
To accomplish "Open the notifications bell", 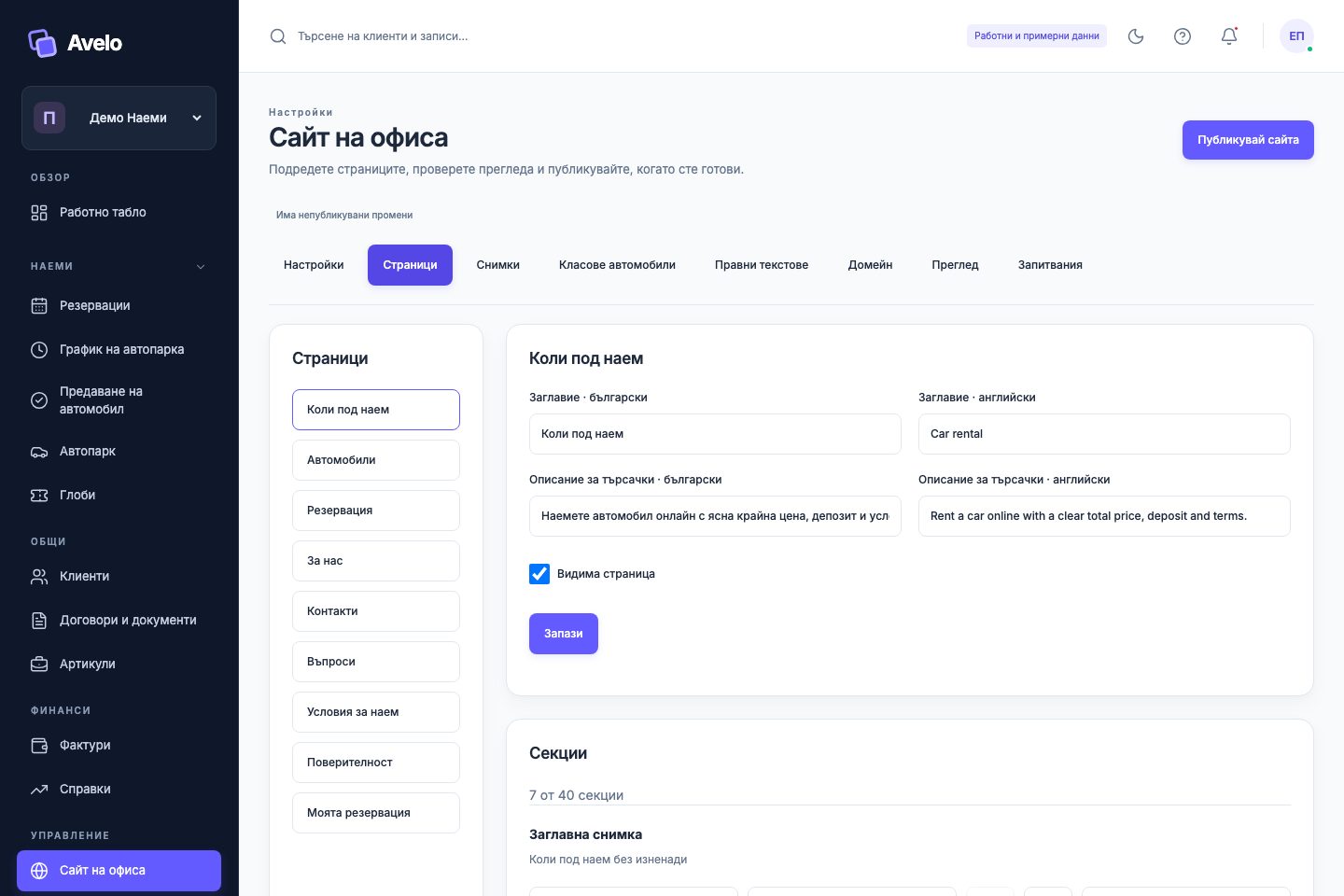I will pyautogui.click(x=1229, y=36).
